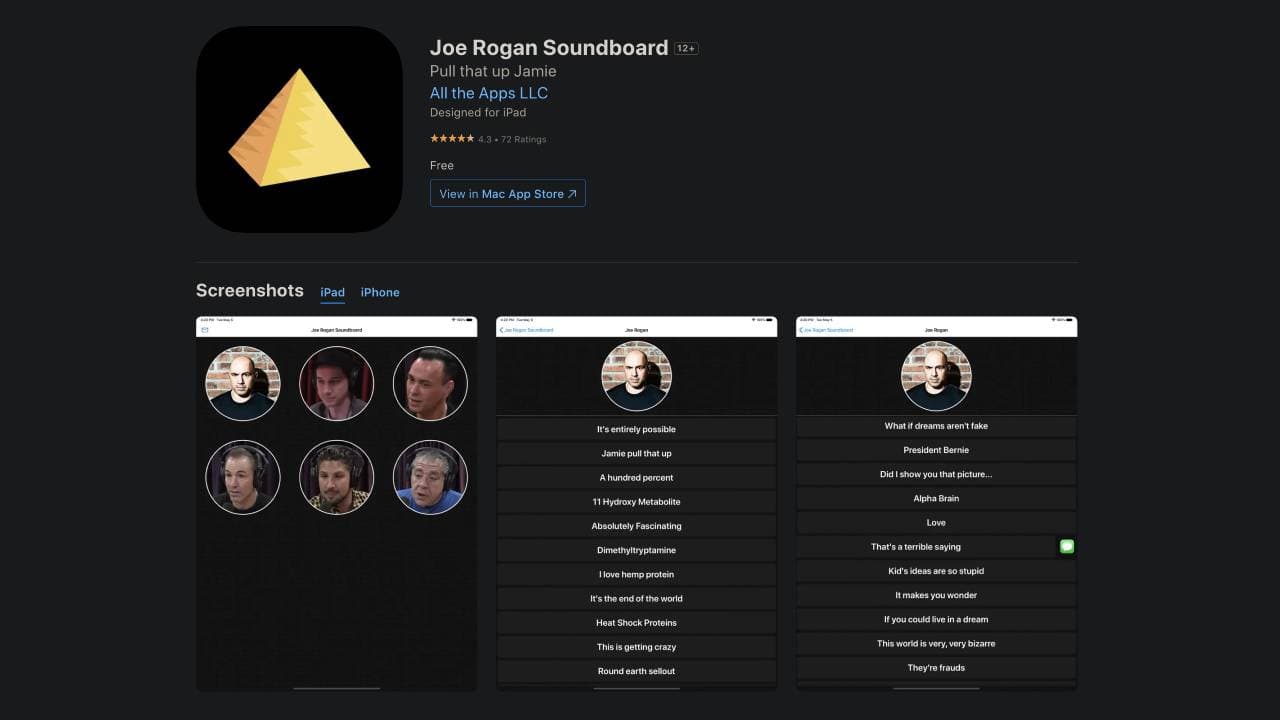Image resolution: width=1280 pixels, height=720 pixels.
Task: Click the 12+ age rating badge
Action: 685,47
